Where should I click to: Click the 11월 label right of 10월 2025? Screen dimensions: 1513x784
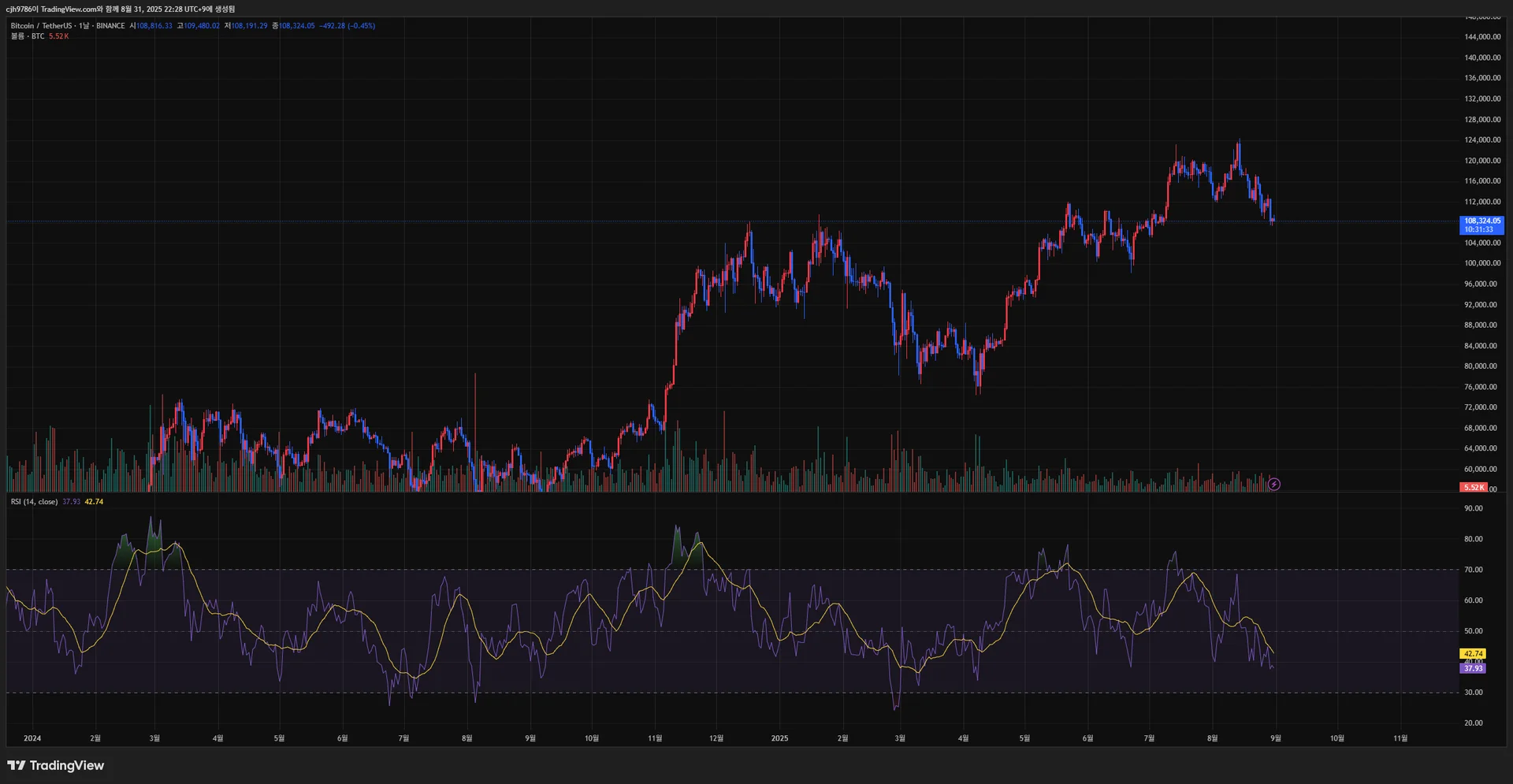[1400, 738]
